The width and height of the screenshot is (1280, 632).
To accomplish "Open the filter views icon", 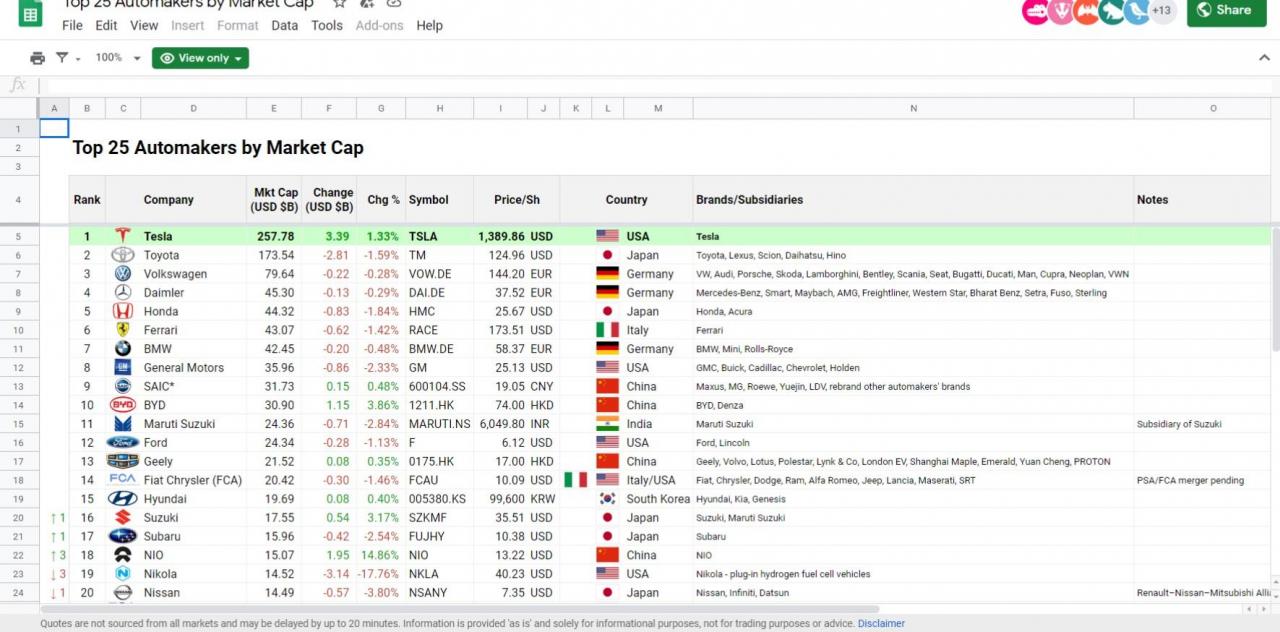I will 63,58.
